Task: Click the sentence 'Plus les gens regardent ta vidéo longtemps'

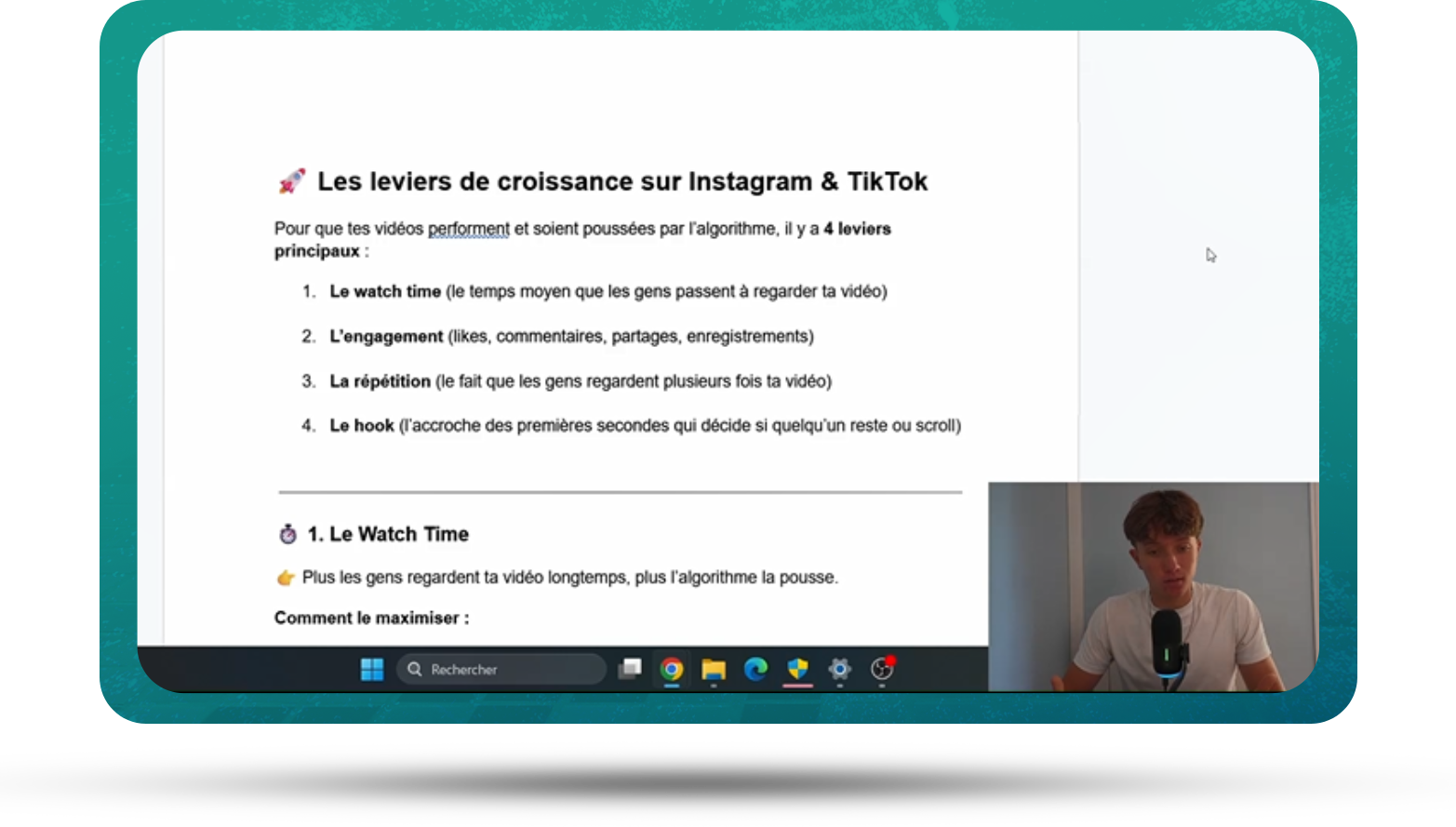Action: pos(464,578)
